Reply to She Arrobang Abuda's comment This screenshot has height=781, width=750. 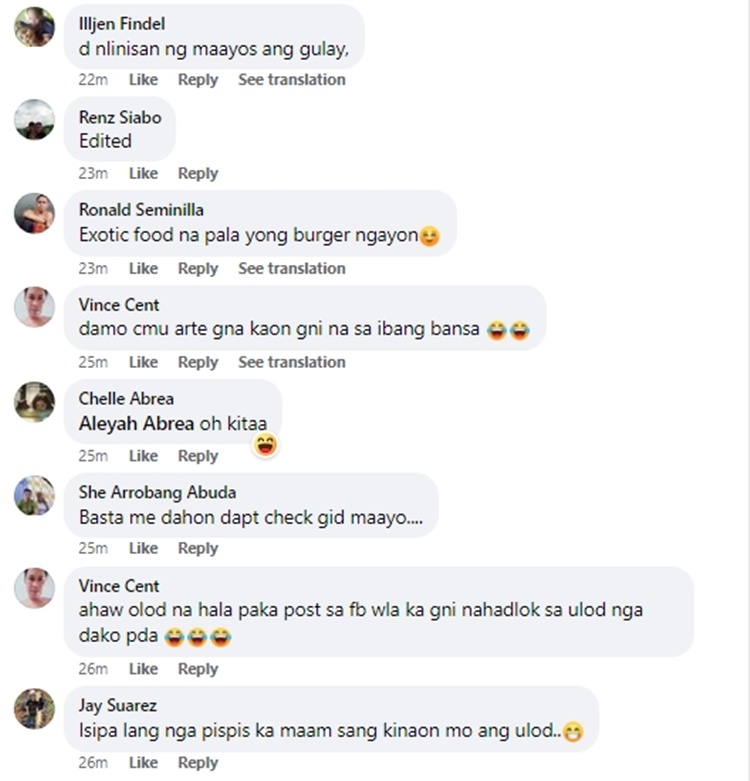coord(198,548)
